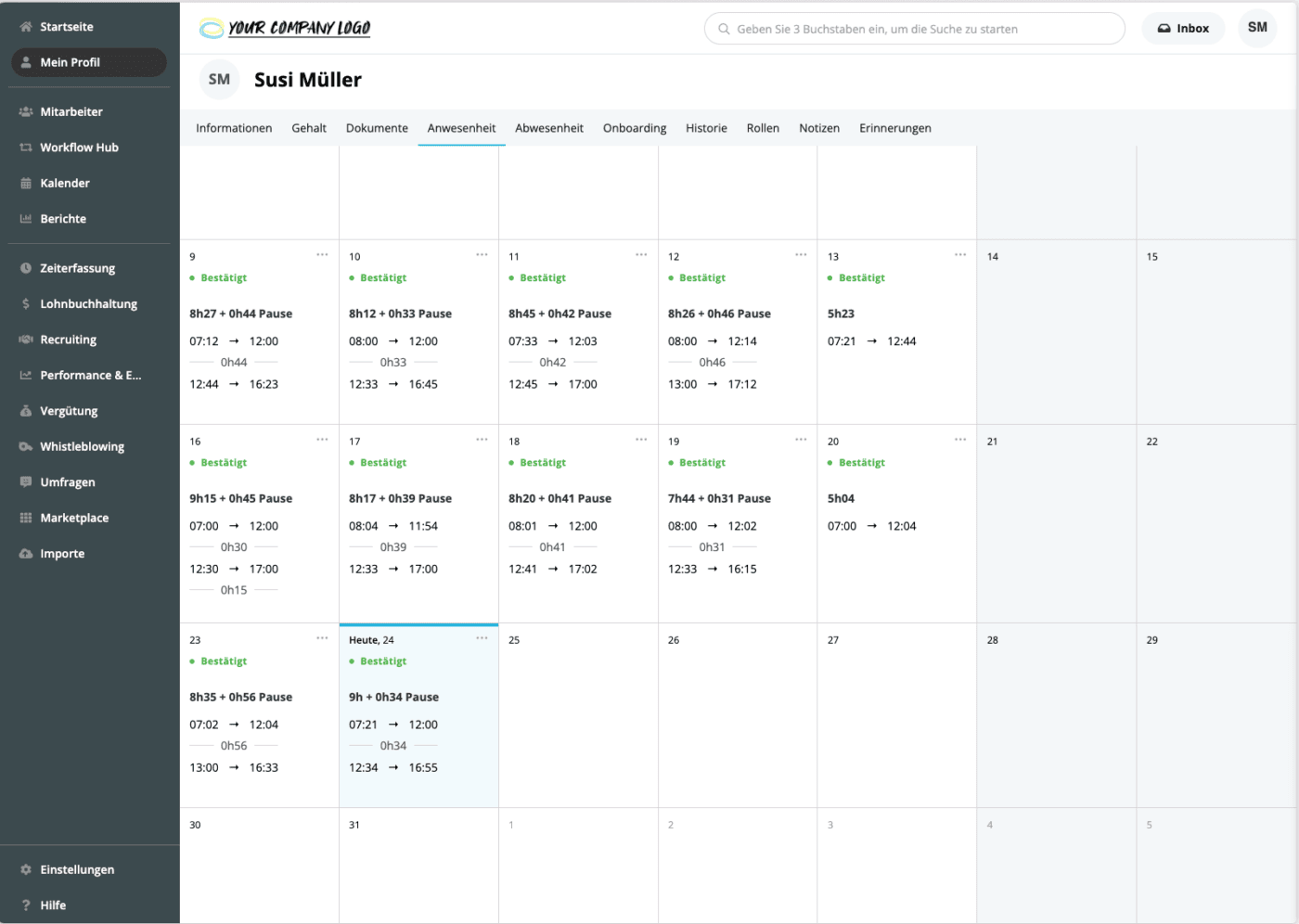Screen dimensions: 1299x924
Task: Click the Kalender icon in sidebar
Action: (x=26, y=184)
